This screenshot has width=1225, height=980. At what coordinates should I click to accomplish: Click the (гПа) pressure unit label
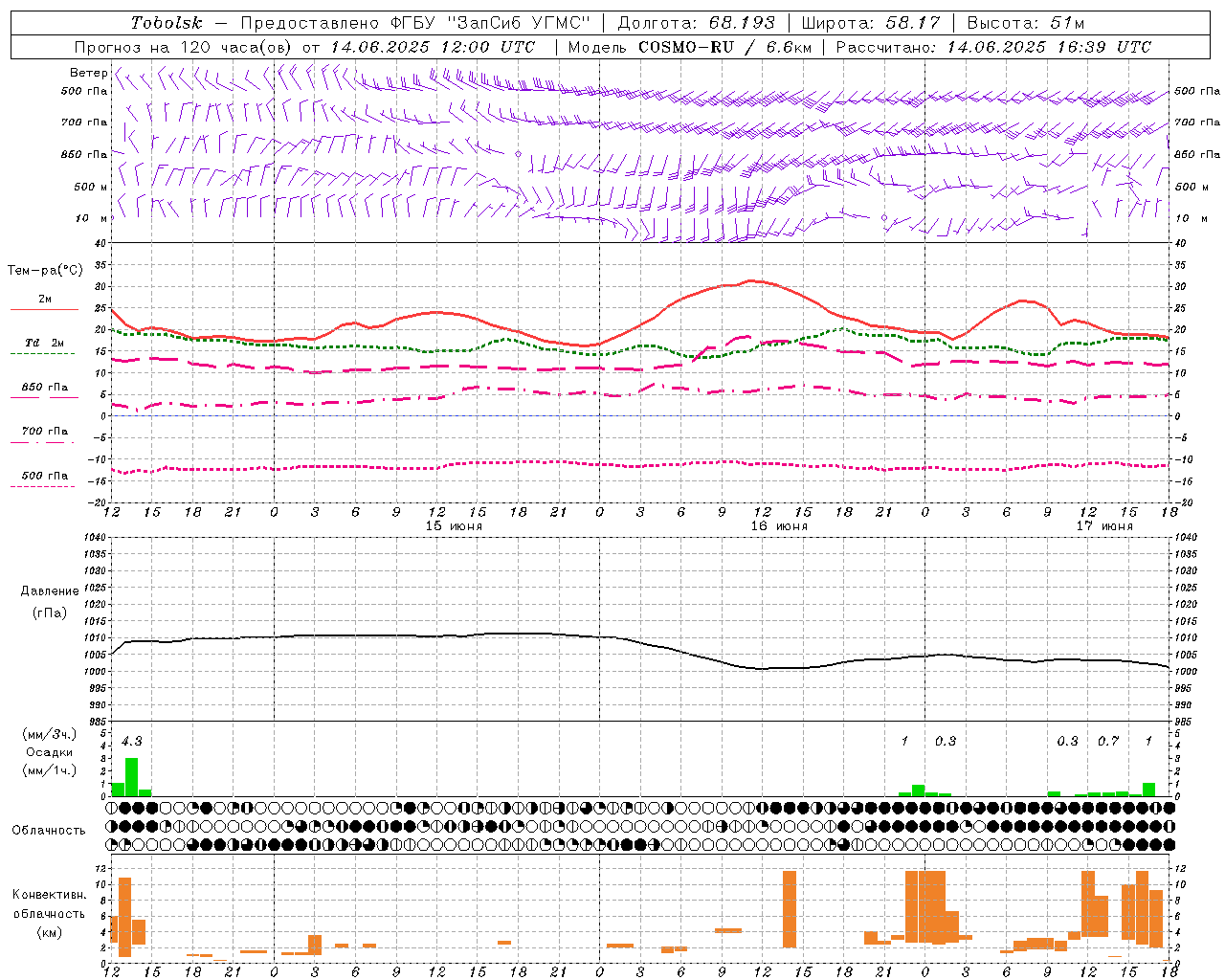pos(50,613)
